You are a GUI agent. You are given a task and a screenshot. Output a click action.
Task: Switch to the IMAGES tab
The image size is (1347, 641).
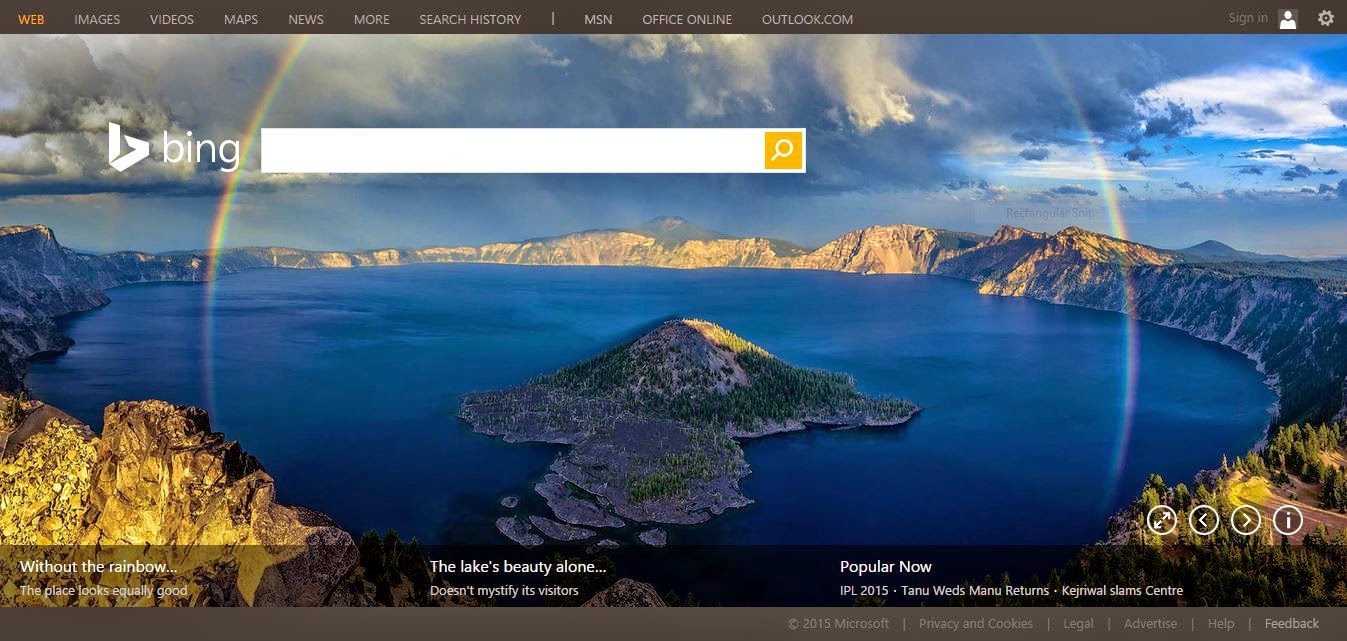96,19
